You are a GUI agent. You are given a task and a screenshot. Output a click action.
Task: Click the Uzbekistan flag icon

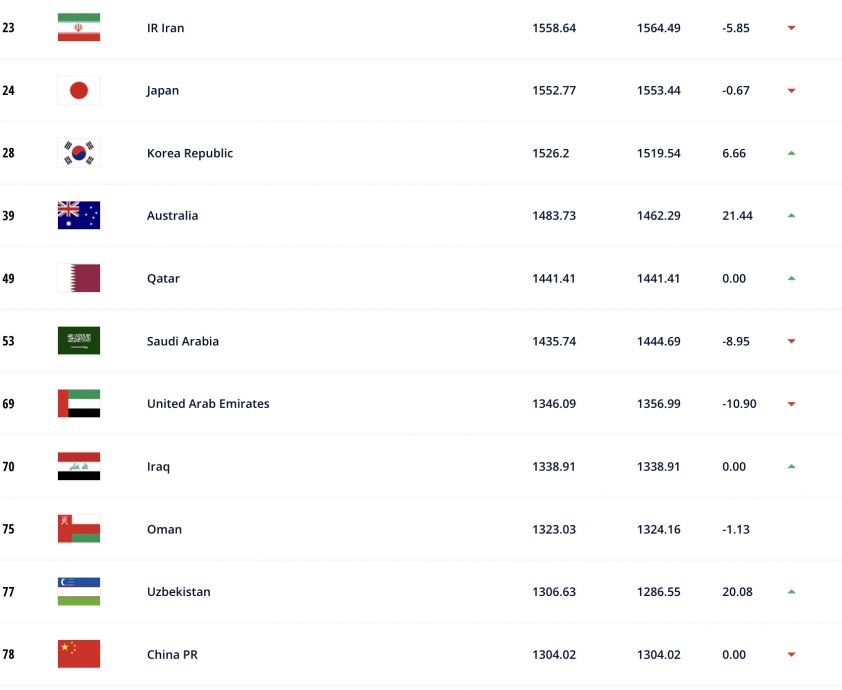[x=79, y=591]
